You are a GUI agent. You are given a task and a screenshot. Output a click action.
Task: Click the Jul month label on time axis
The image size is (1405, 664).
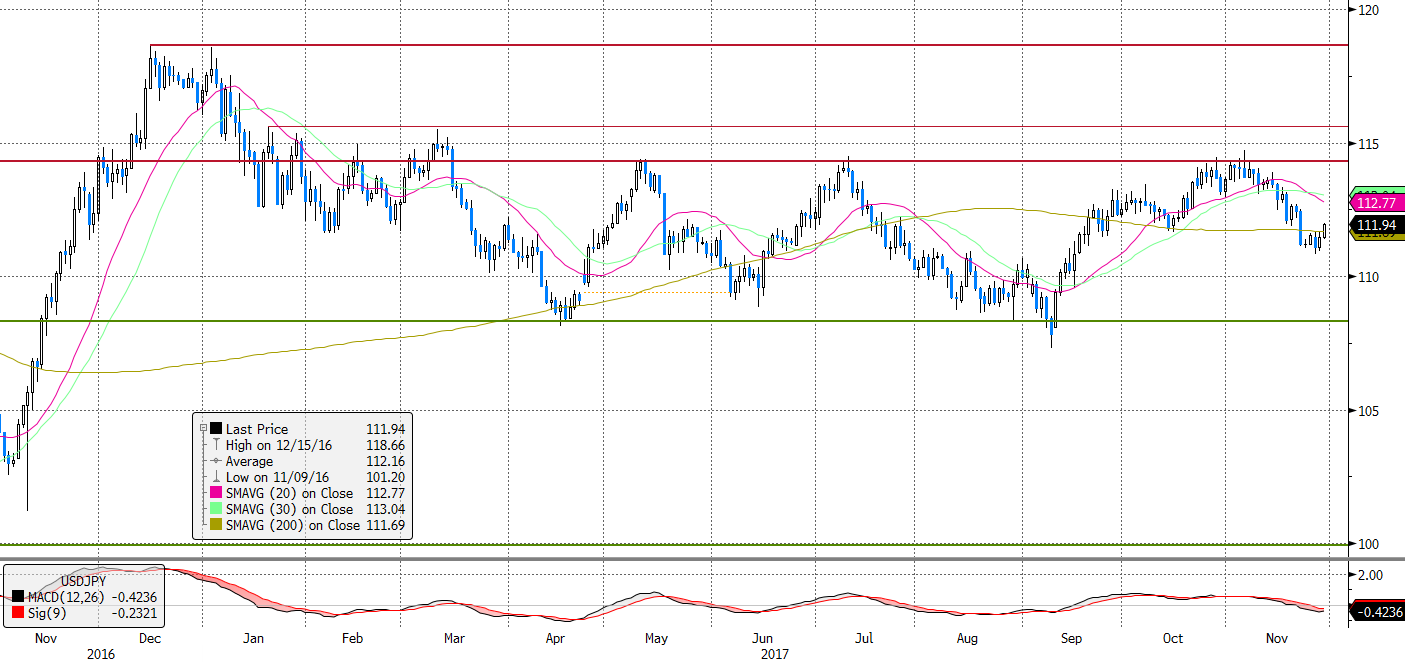click(x=864, y=638)
